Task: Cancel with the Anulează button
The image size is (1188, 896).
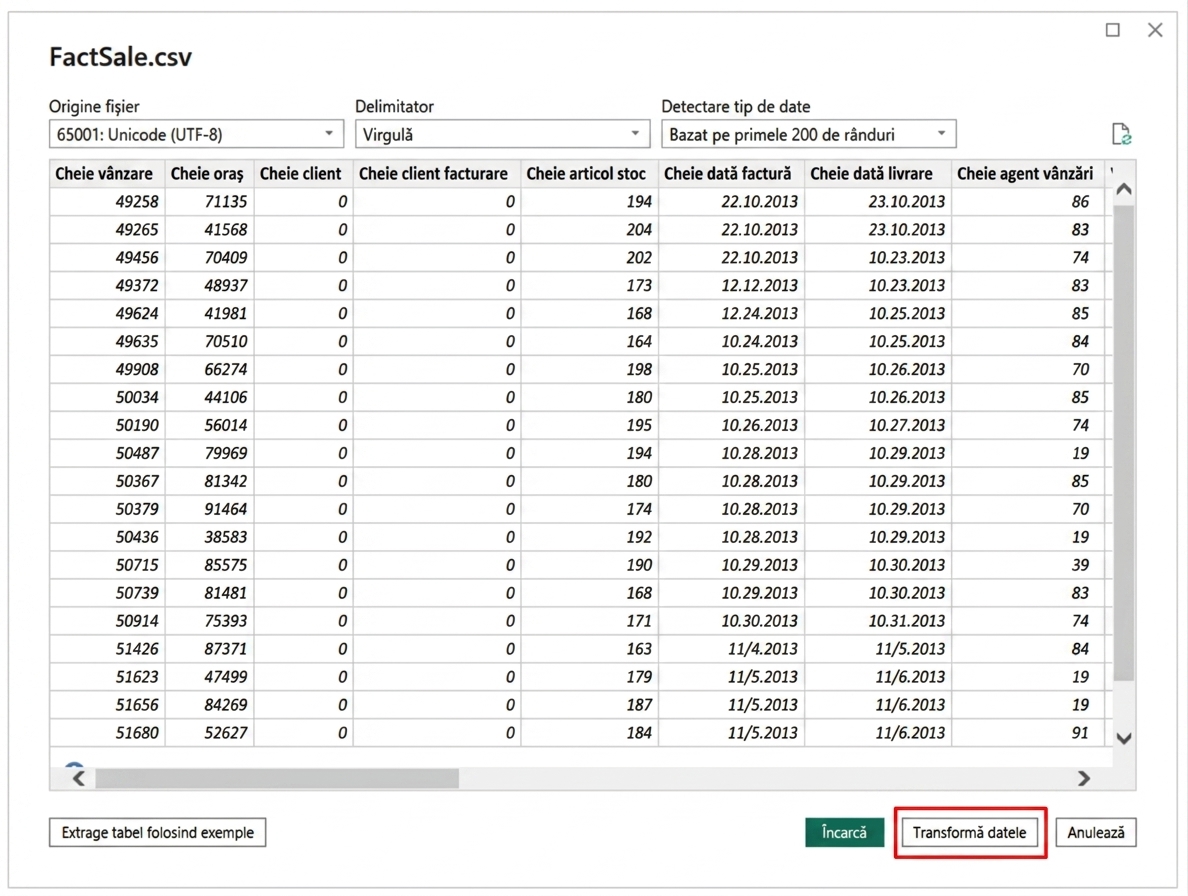Action: (1096, 832)
